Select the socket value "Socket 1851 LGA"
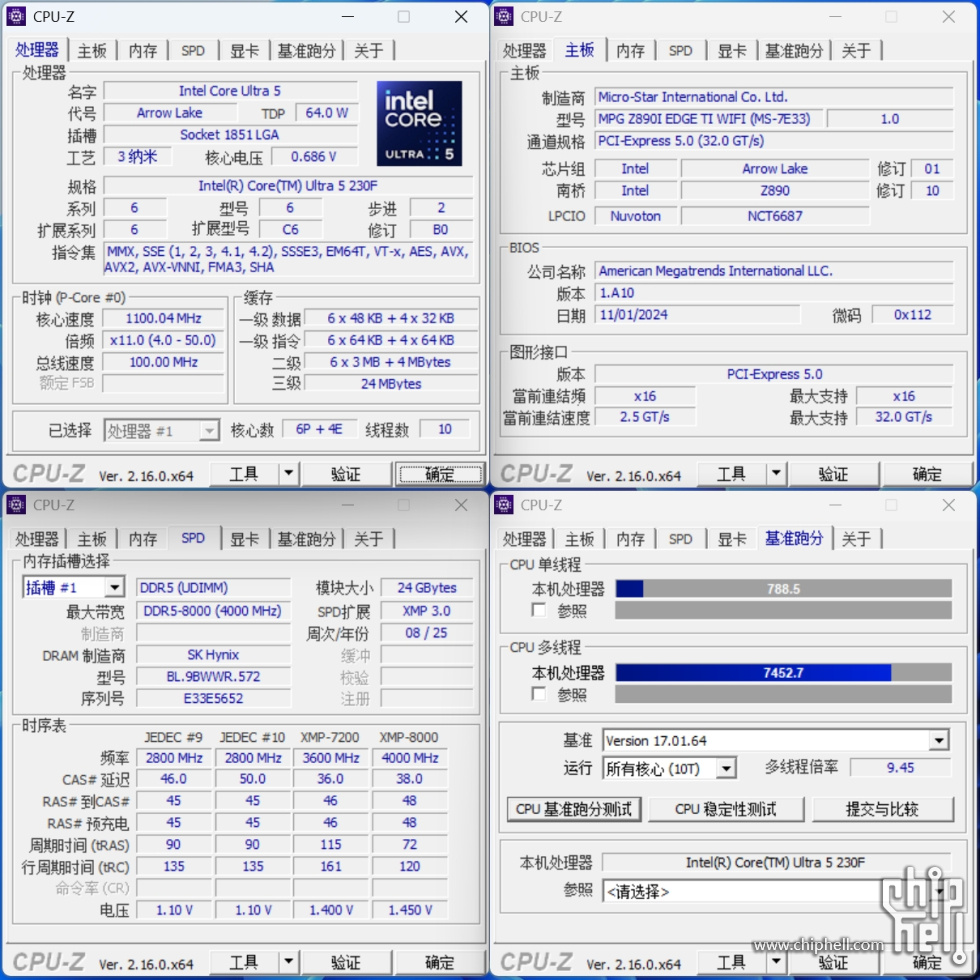This screenshot has height=980, width=980. [230, 134]
